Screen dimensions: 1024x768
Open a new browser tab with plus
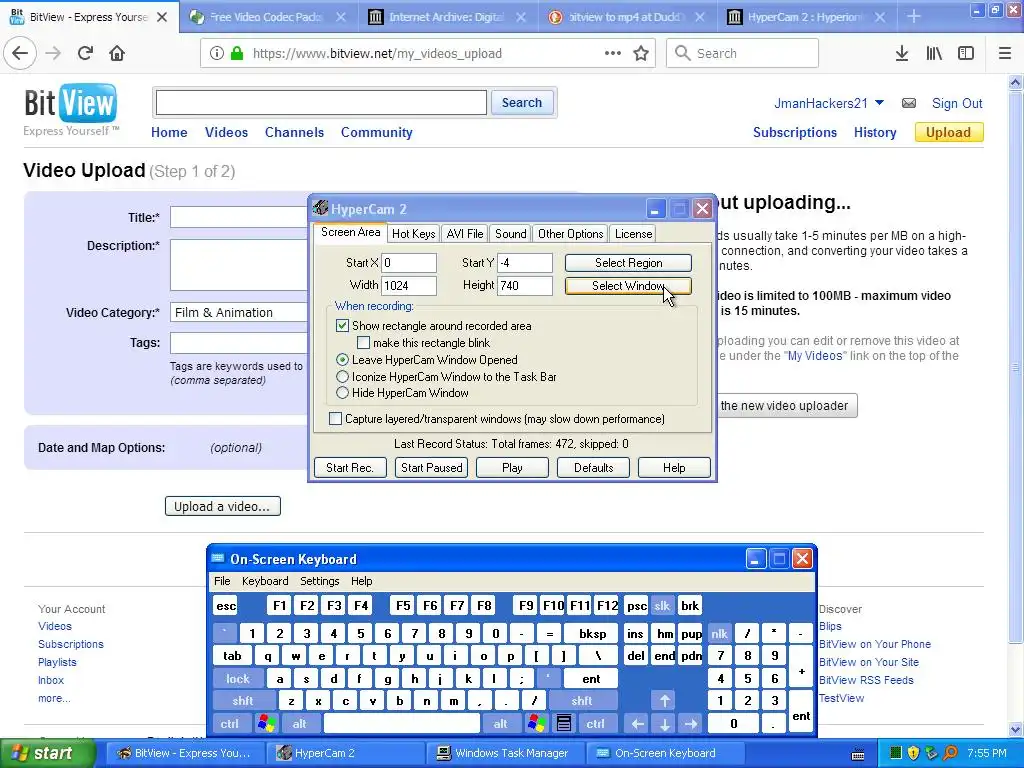(x=914, y=17)
